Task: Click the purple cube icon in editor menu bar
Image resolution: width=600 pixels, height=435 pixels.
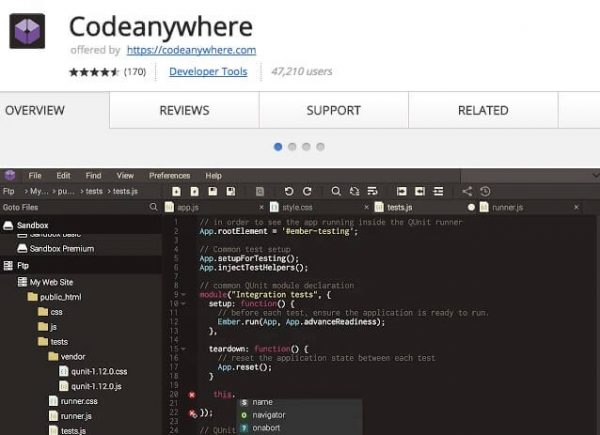Action: pyautogui.click(x=10, y=175)
